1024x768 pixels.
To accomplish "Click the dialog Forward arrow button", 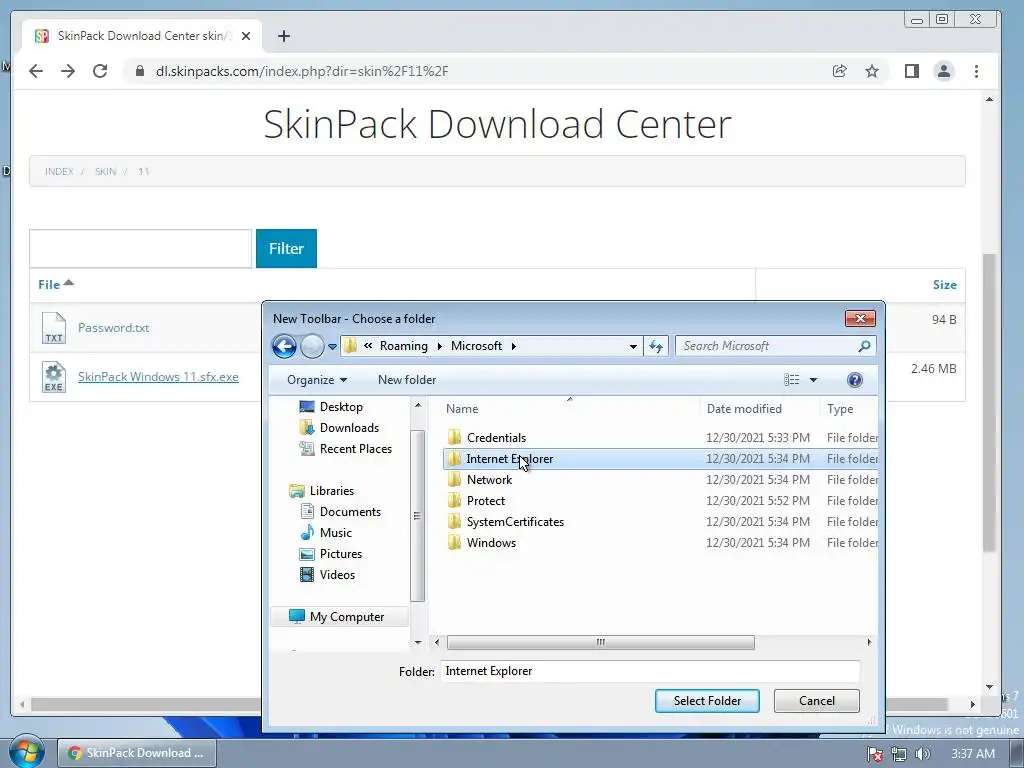I will click(312, 346).
